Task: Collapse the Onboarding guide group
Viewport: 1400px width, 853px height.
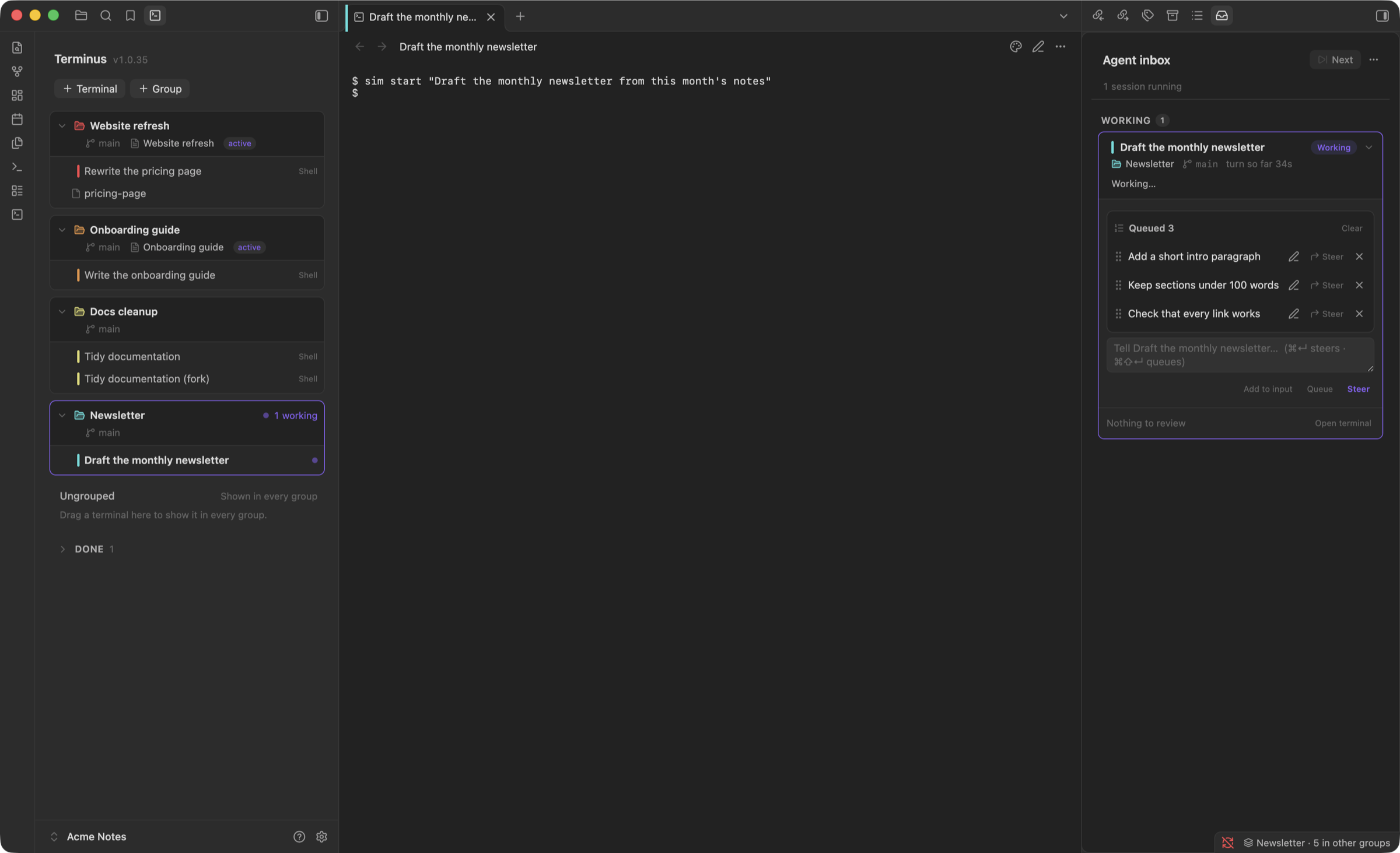Action: pos(62,230)
